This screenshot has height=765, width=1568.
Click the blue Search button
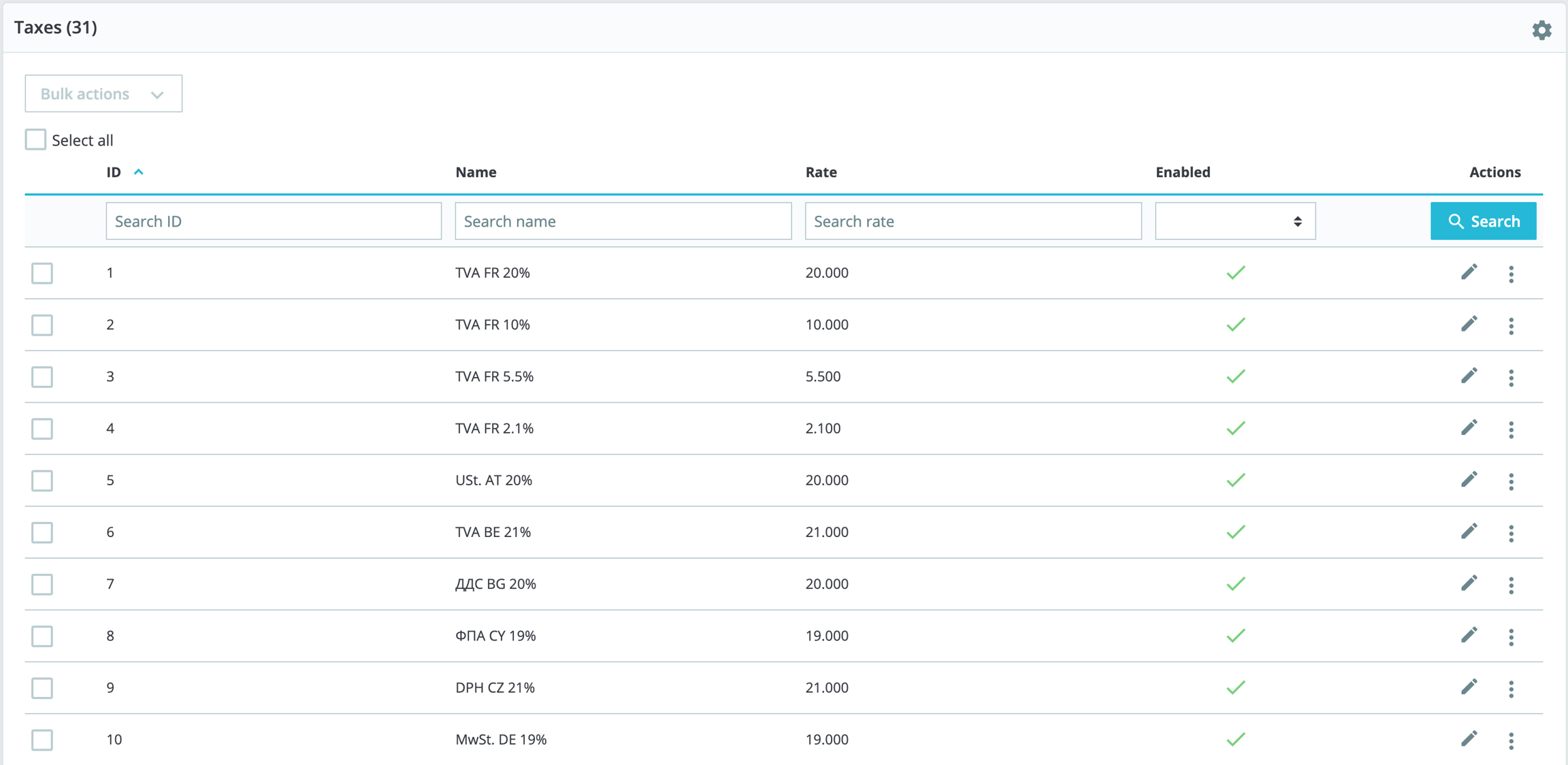1483,221
